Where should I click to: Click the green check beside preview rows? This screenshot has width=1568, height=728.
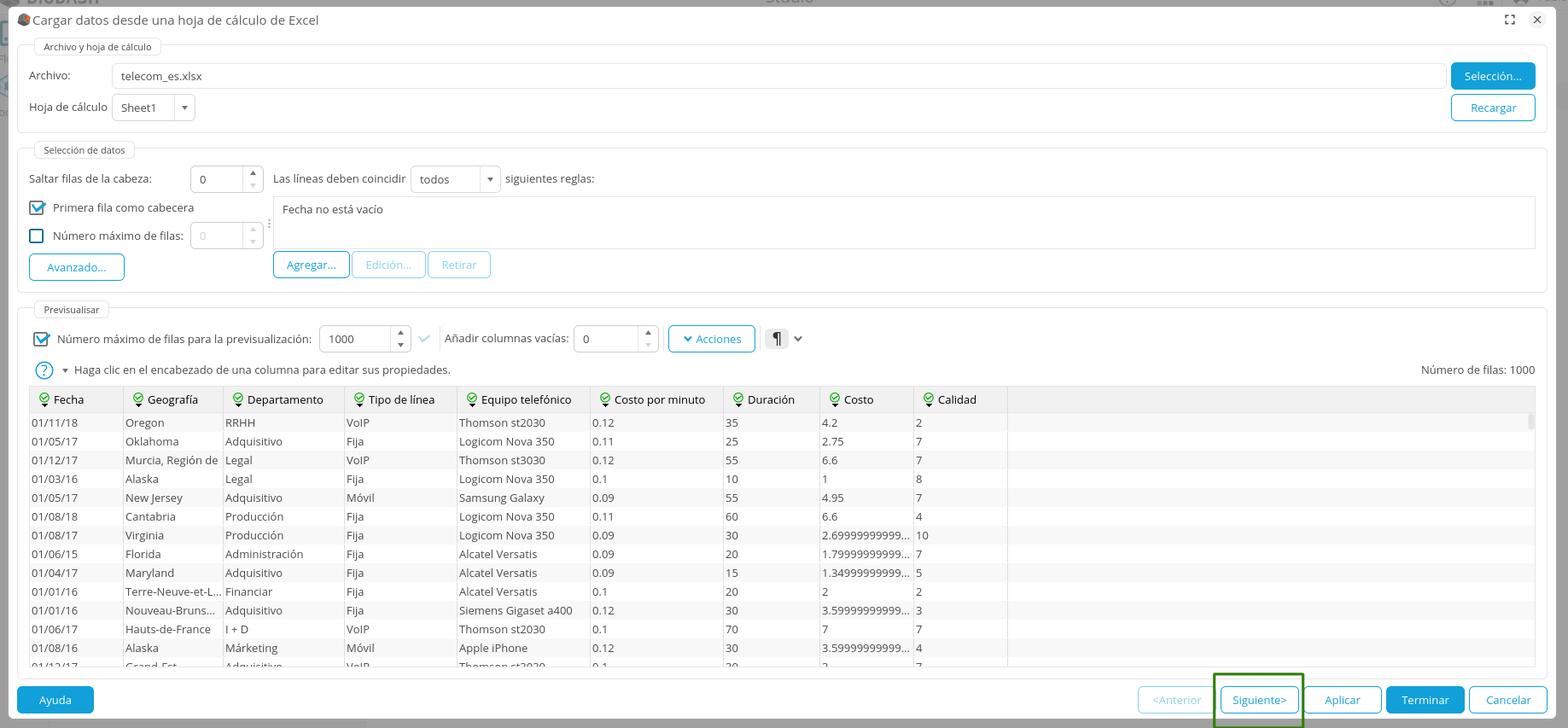coord(424,339)
